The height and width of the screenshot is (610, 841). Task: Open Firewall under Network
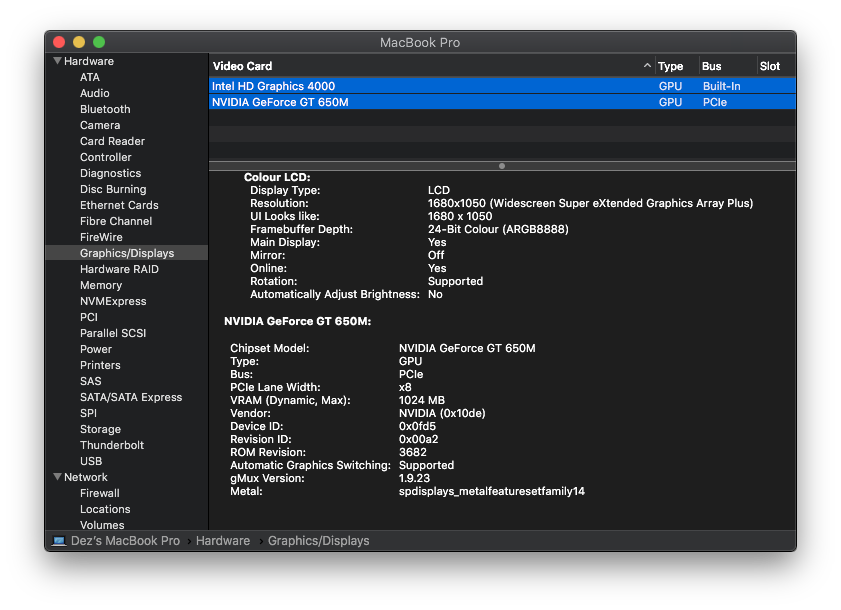(100, 494)
